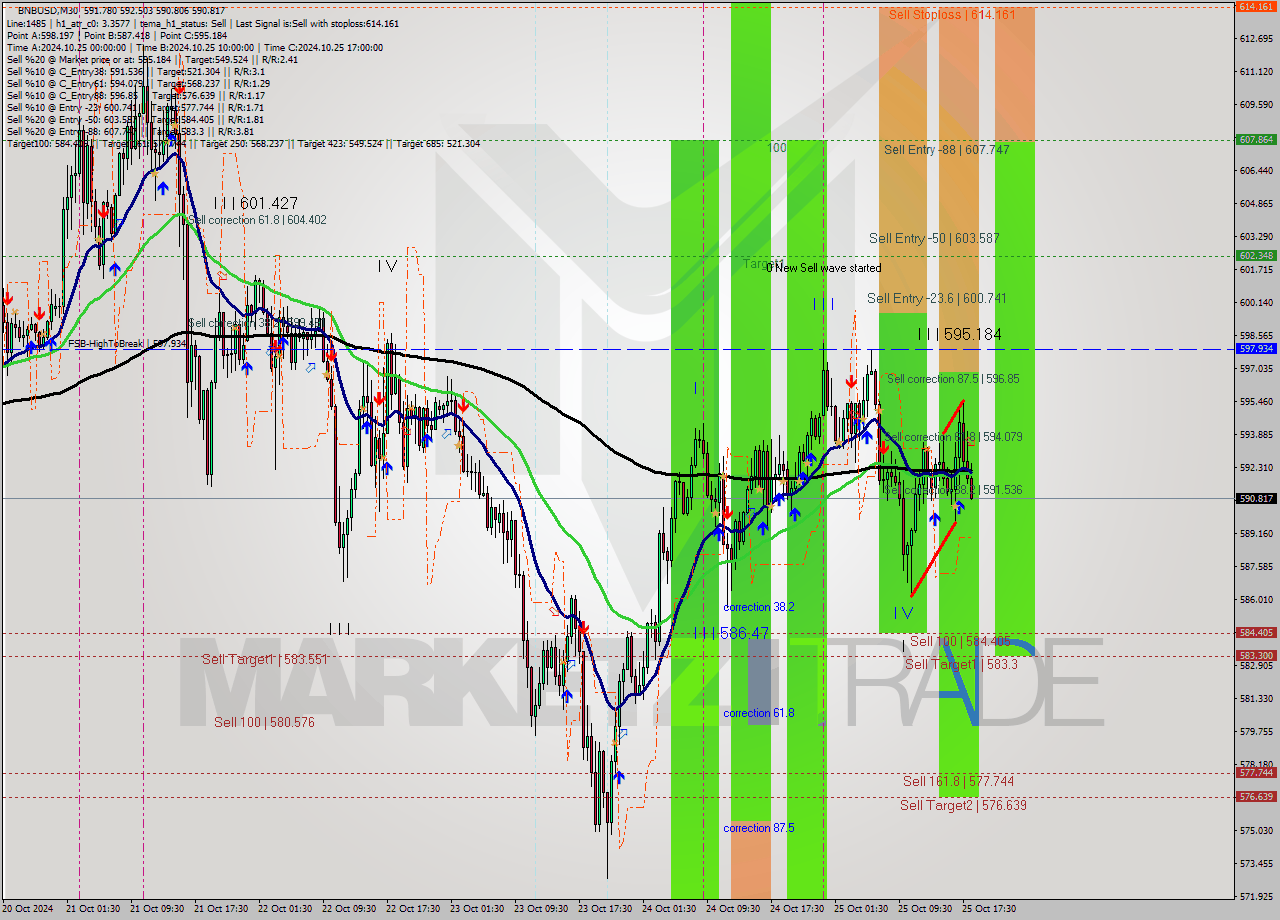
Task: Select the 'Sell Entry -50 | 603.587' label
Action: (x=934, y=238)
